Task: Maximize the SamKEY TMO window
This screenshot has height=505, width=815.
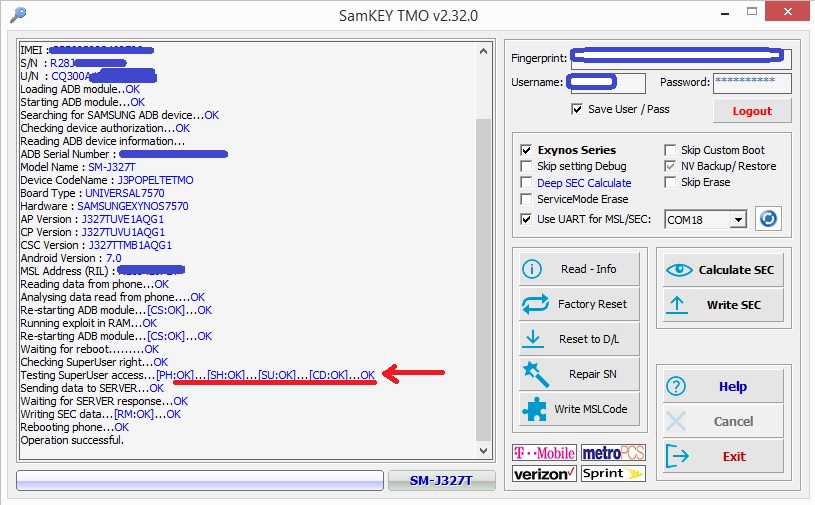Action: pos(752,11)
